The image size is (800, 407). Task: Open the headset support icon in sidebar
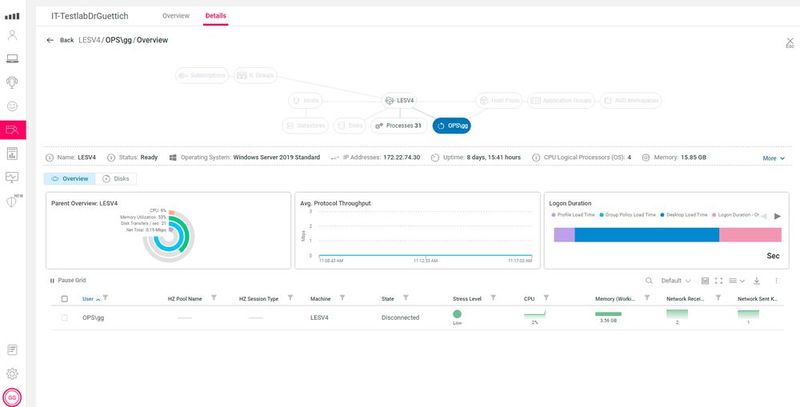pos(12,82)
